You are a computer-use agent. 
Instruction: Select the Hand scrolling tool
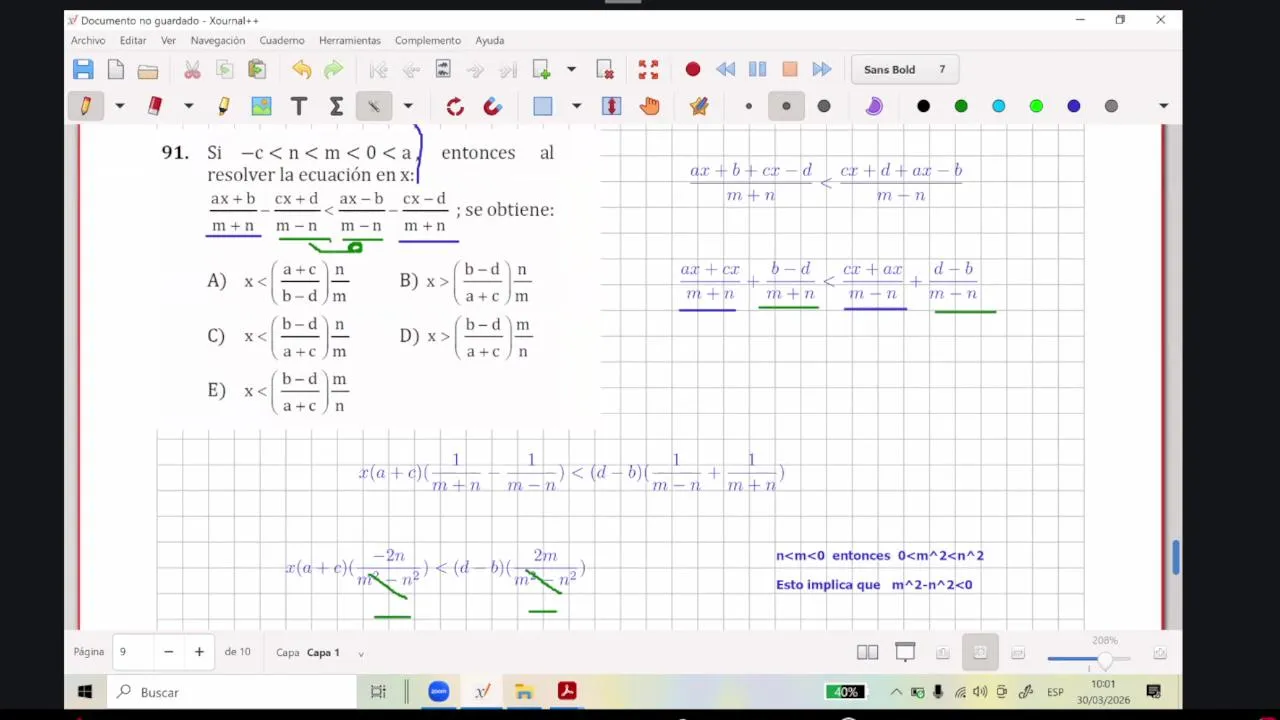(650, 106)
